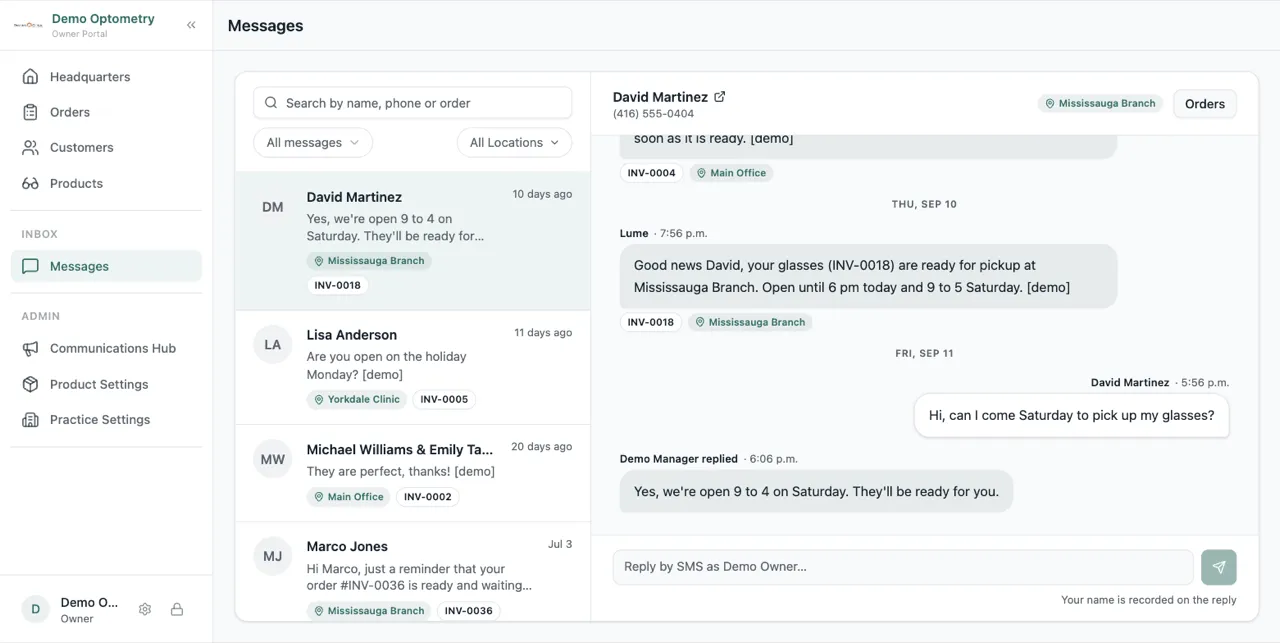The image size is (1280, 643).
Task: Click the Demo Owner avatar D
Action: (x=36, y=609)
